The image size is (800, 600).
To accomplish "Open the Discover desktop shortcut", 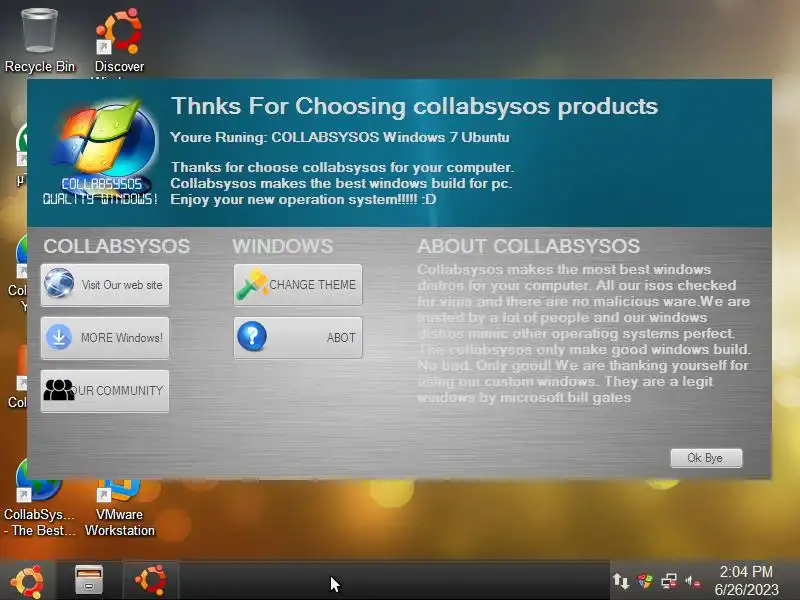I will (119, 41).
